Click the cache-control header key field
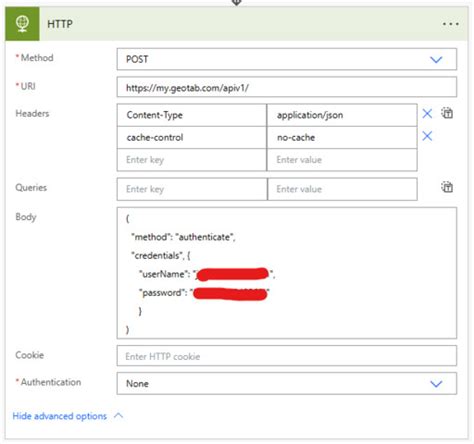 click(x=192, y=137)
